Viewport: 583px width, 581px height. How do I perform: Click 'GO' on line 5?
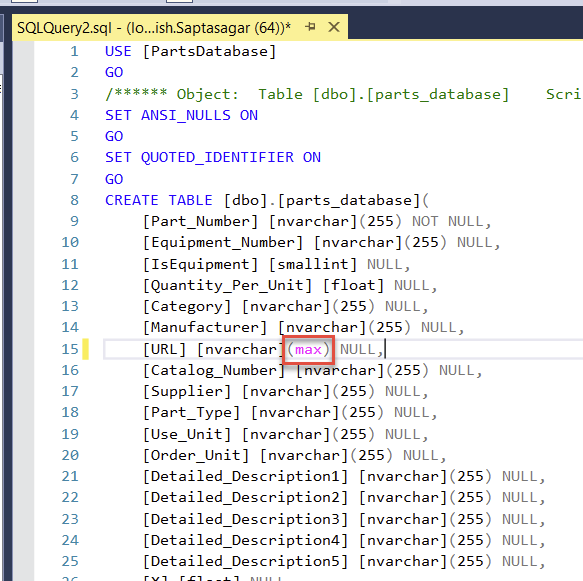(114, 136)
